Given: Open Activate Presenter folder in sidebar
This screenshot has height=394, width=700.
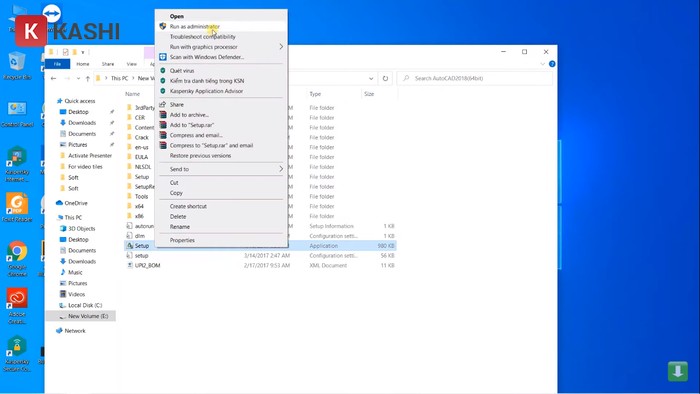Looking at the screenshot, I should 90,156.
